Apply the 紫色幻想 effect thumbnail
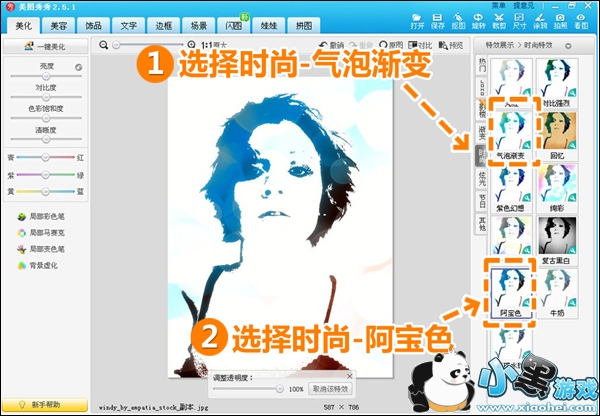This screenshot has height=416, width=600. tap(511, 188)
